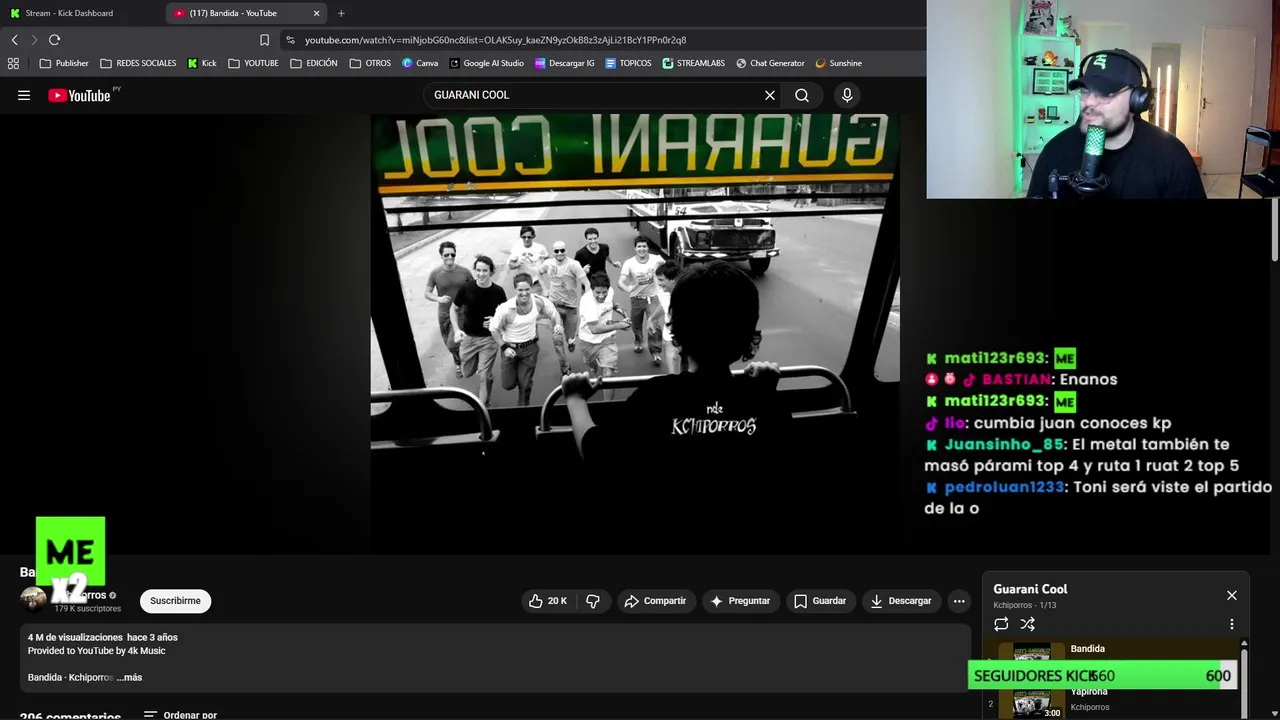1280x720 pixels.
Task: Bookmark this page from the address bar
Action: (x=264, y=40)
